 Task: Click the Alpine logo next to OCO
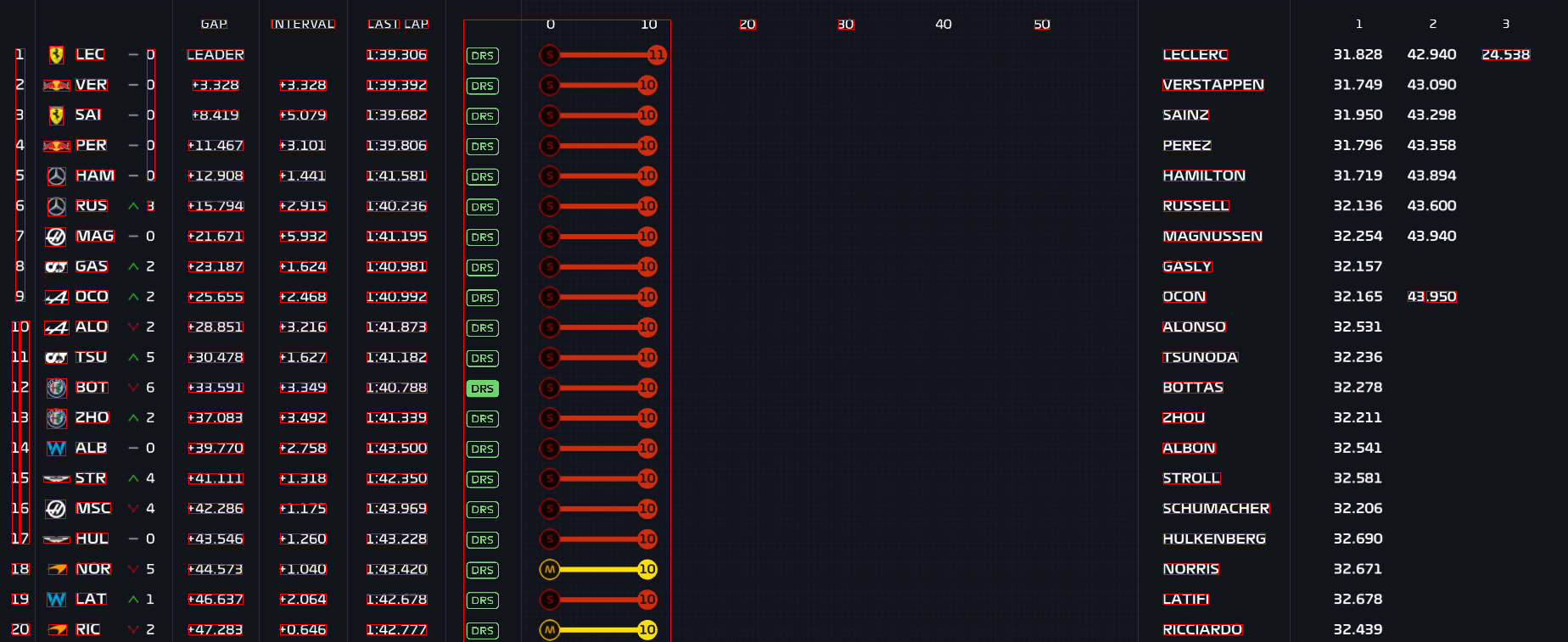pyautogui.click(x=56, y=298)
